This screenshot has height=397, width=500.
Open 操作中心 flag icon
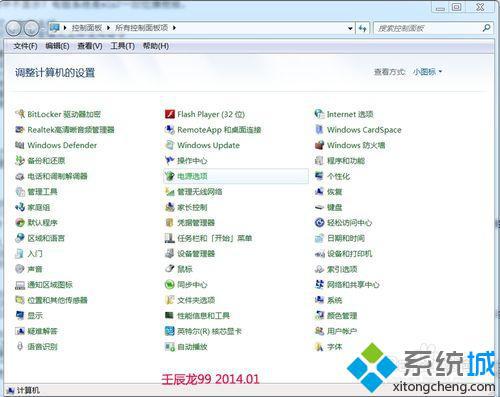170,161
